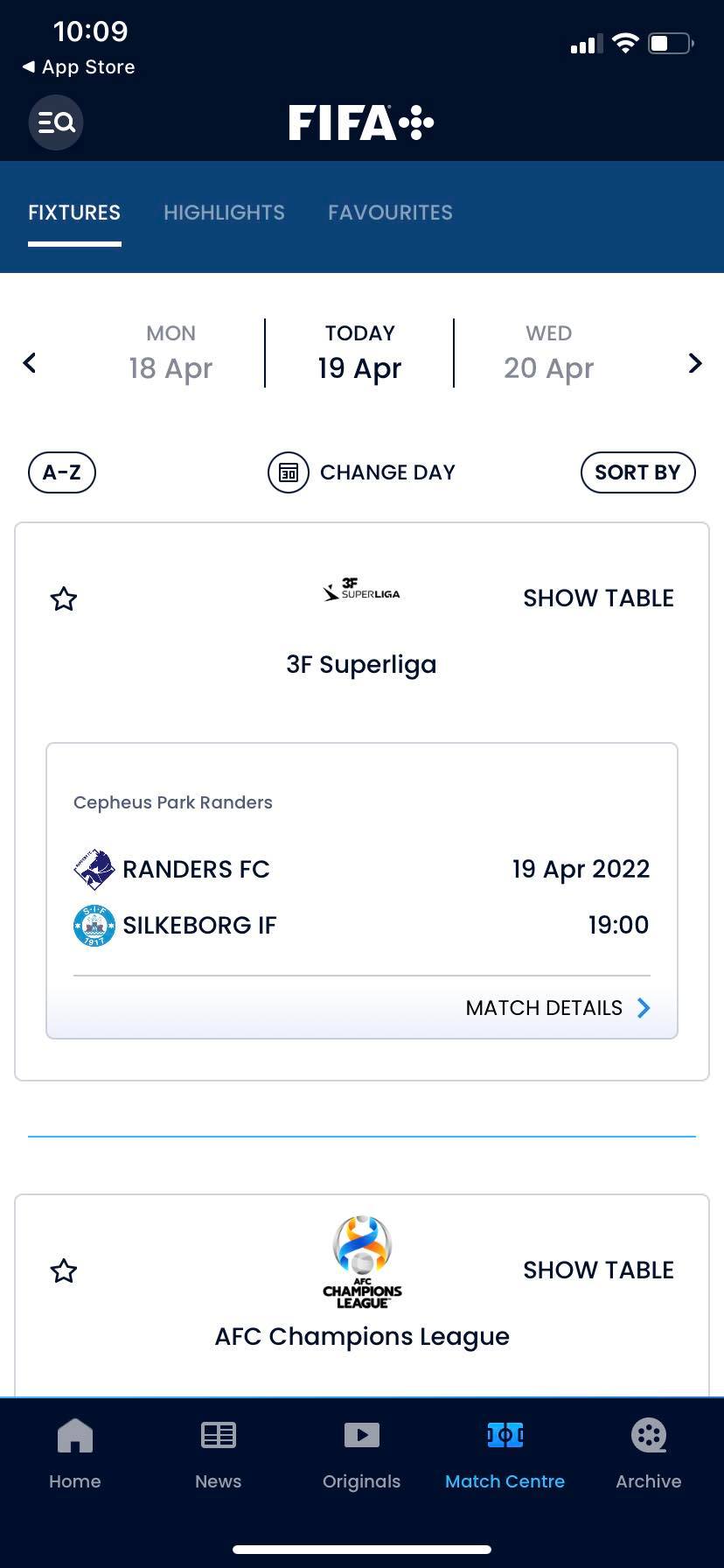
Task: Select Wednesday 20 Apr date
Action: [548, 353]
